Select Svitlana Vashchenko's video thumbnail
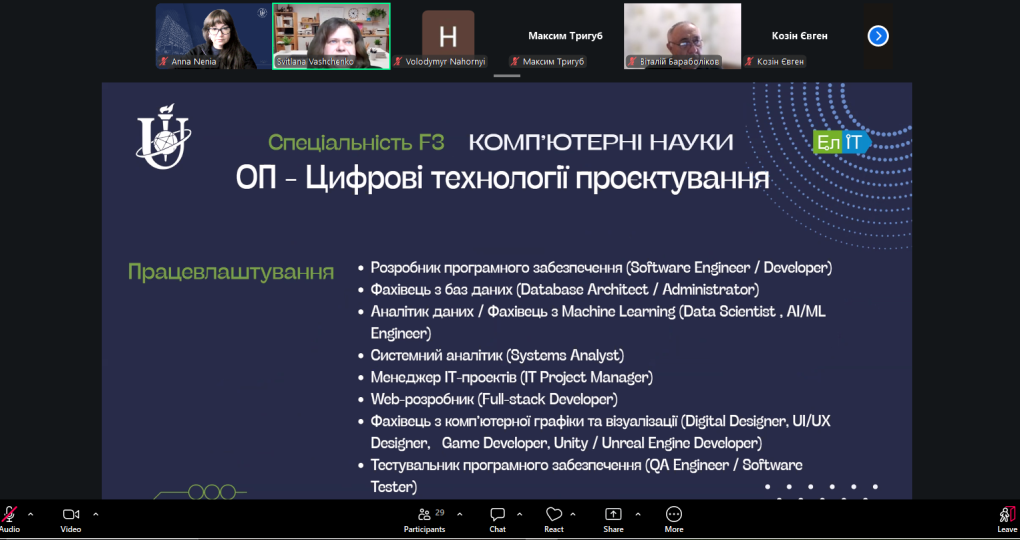 click(x=331, y=35)
